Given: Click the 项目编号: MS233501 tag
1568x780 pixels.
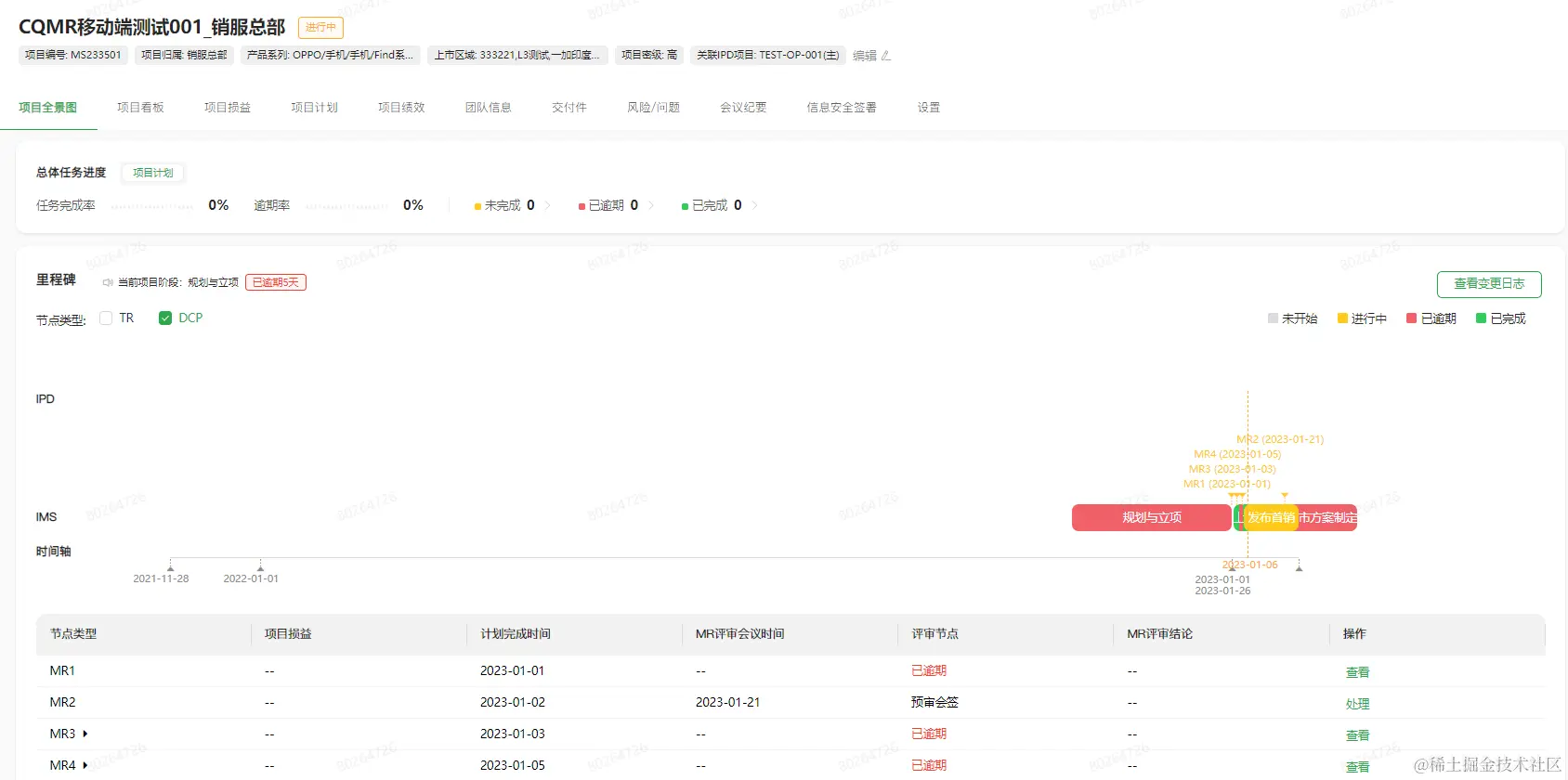Looking at the screenshot, I should tap(73, 56).
